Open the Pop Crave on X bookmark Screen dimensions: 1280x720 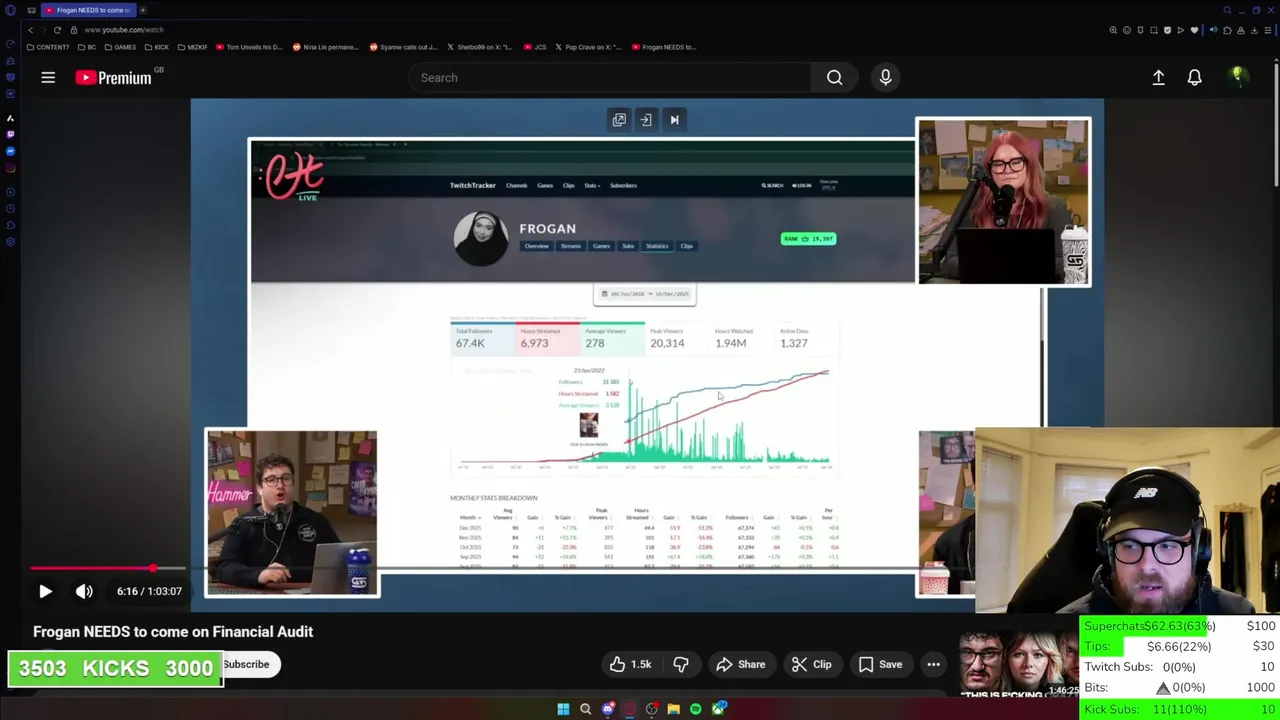coord(587,47)
